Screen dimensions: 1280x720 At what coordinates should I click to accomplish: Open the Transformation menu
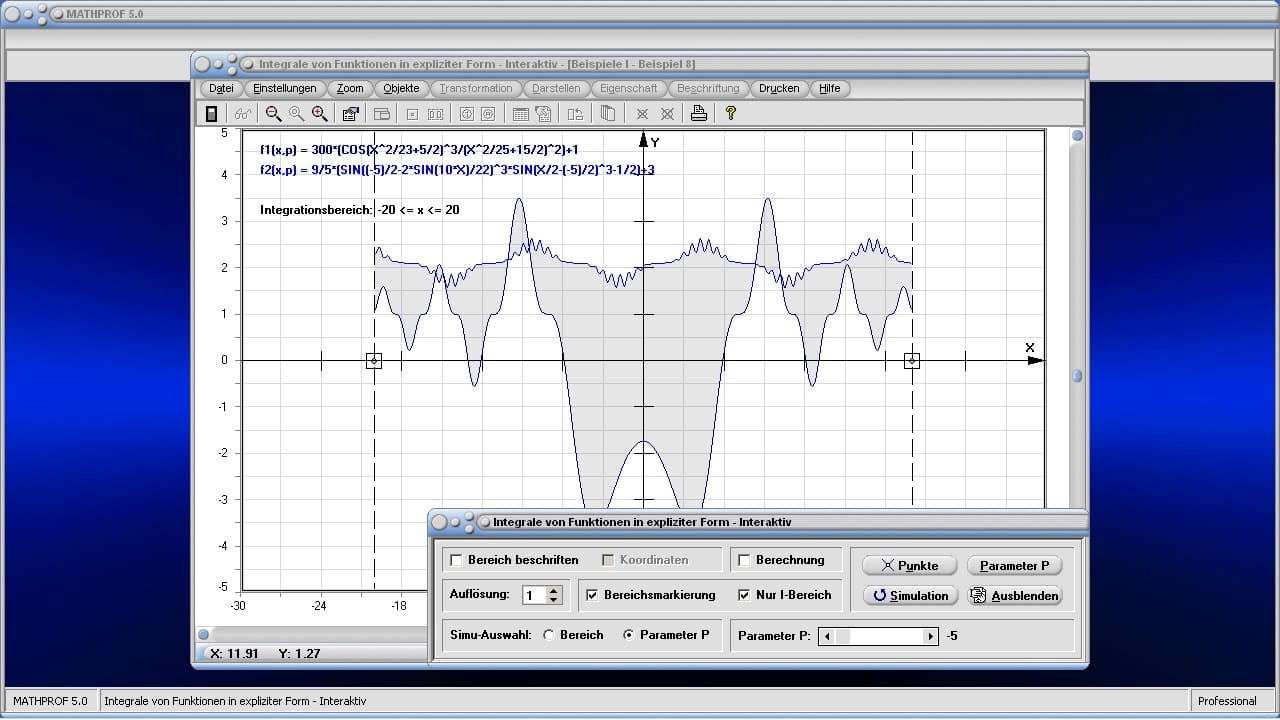476,88
